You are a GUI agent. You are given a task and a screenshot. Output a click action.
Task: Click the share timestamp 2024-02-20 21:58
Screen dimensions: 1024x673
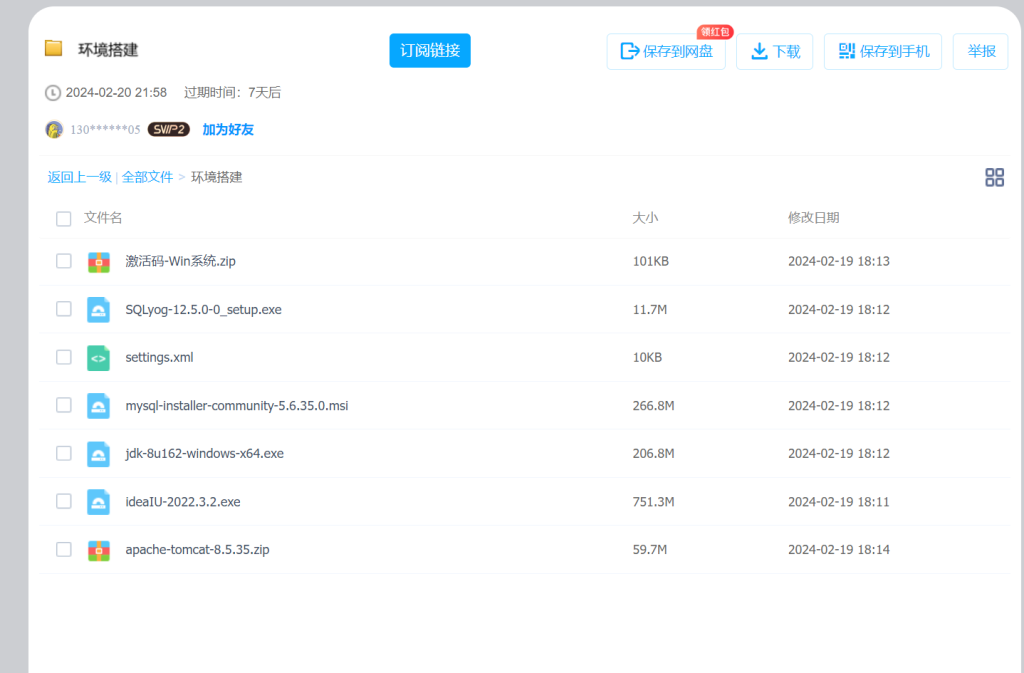click(x=116, y=93)
